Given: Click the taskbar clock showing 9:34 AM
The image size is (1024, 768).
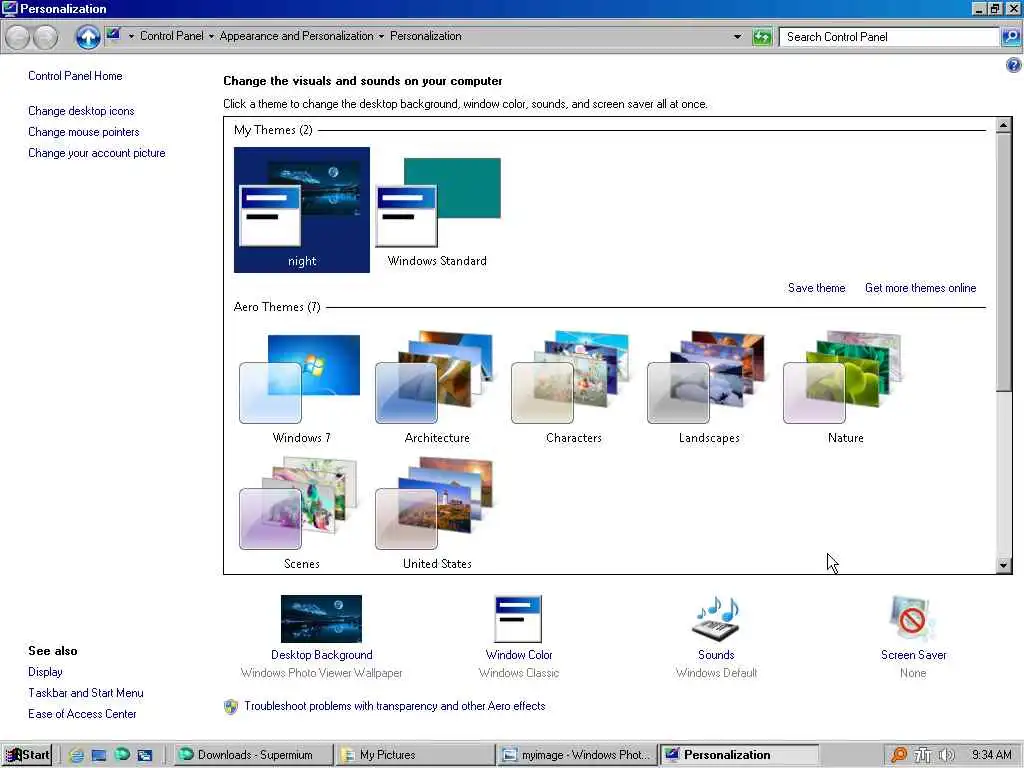Looking at the screenshot, I should (x=991, y=755).
